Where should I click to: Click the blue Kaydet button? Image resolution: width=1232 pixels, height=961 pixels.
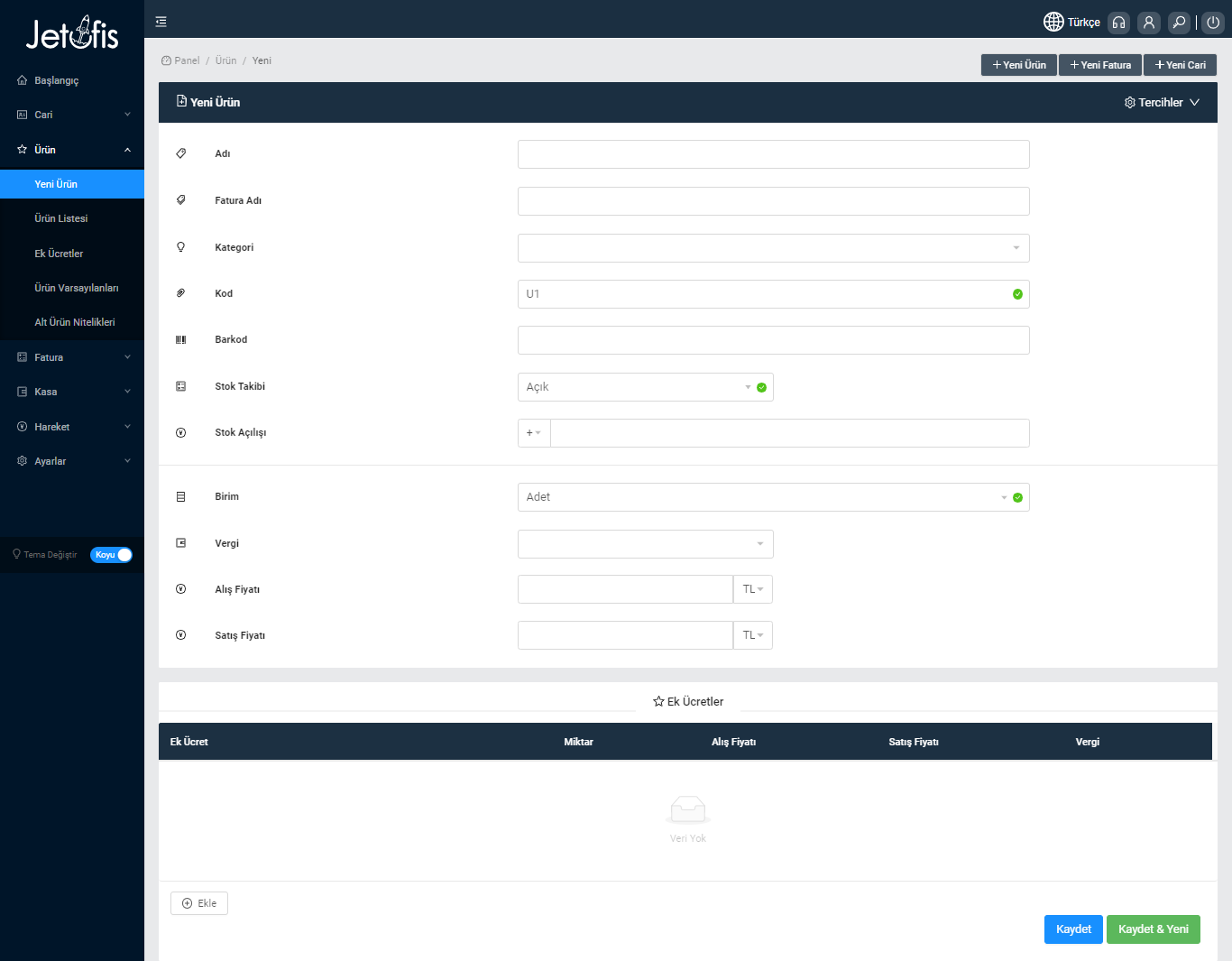1073,929
